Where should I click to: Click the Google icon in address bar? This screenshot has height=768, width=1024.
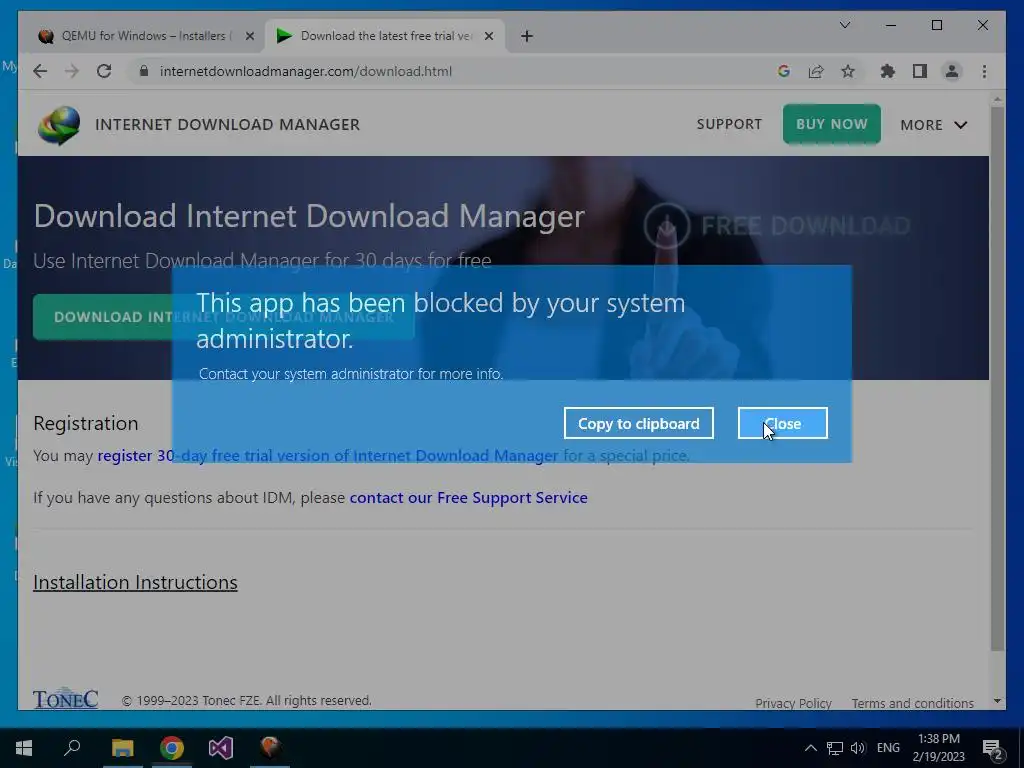pyautogui.click(x=784, y=71)
